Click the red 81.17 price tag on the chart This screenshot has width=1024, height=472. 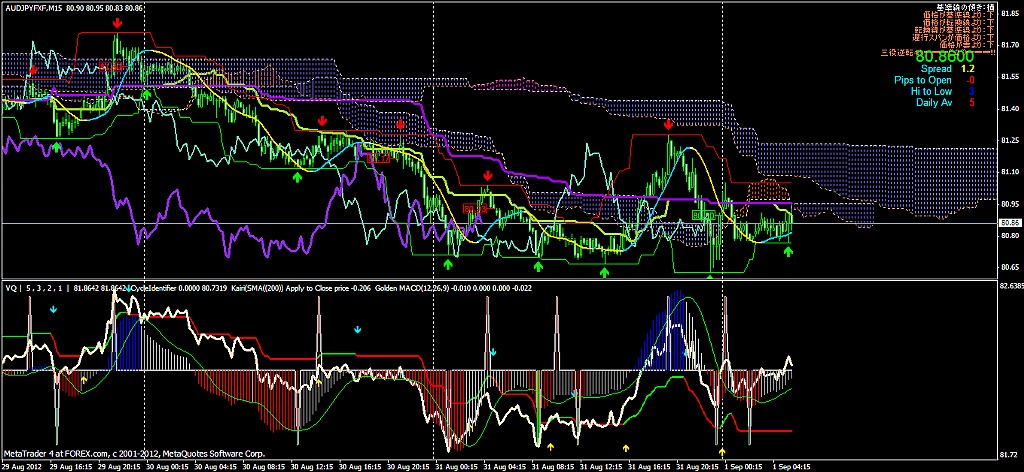point(380,158)
